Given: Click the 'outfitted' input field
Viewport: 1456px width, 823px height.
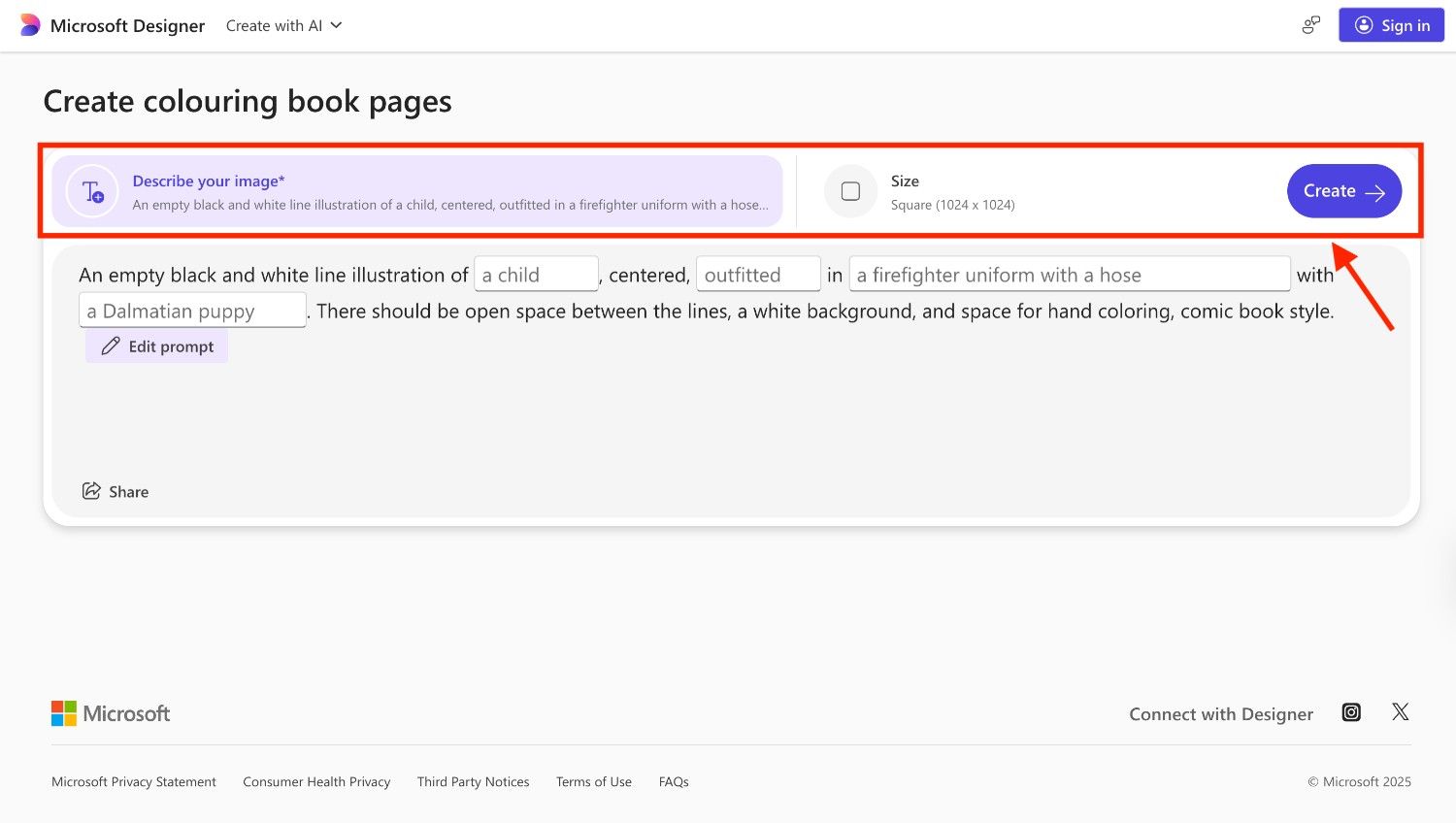Looking at the screenshot, I should (758, 275).
